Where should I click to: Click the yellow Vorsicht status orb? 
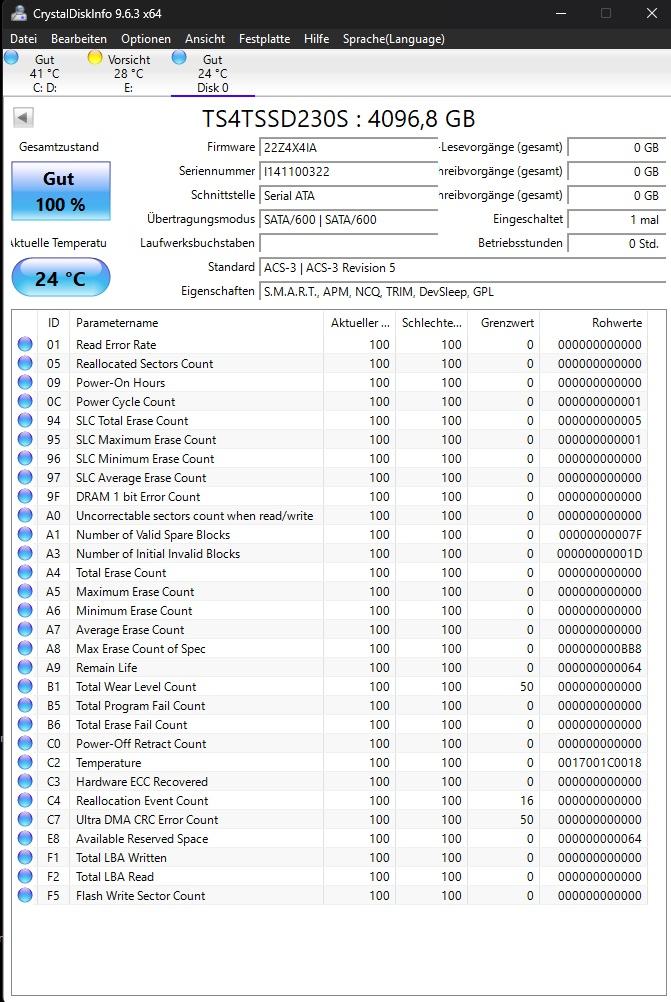pyautogui.click(x=95, y=58)
